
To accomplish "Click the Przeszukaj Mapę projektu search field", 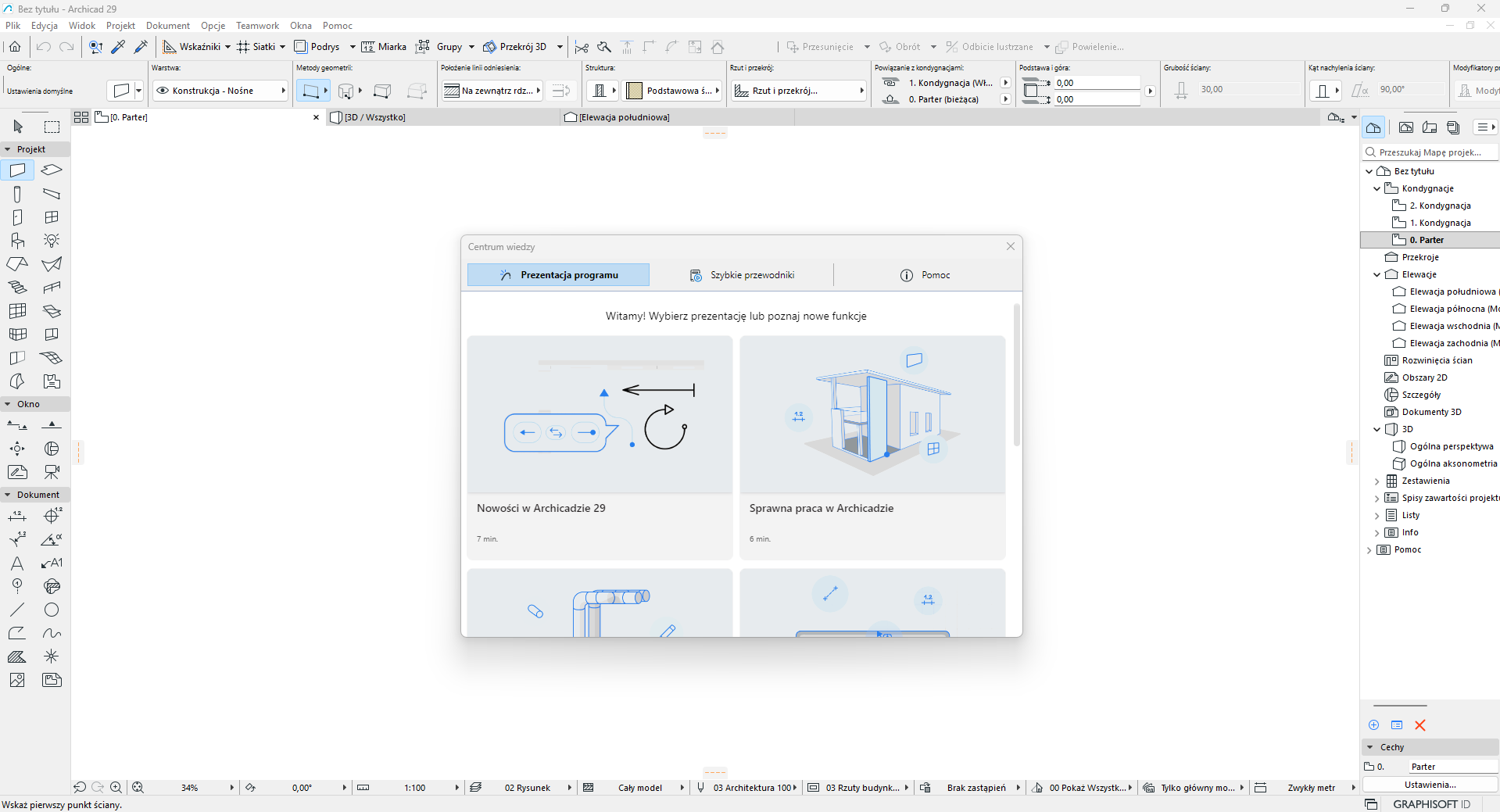I will (x=1431, y=152).
